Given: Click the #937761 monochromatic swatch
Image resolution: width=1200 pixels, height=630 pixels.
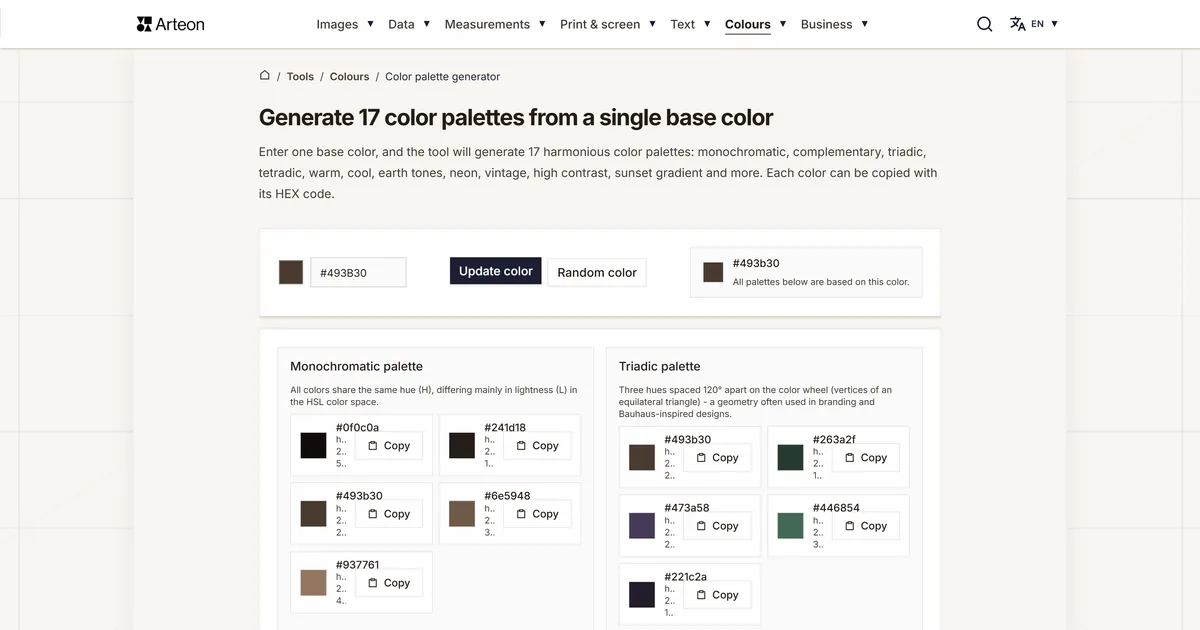Looking at the screenshot, I should (x=314, y=583).
